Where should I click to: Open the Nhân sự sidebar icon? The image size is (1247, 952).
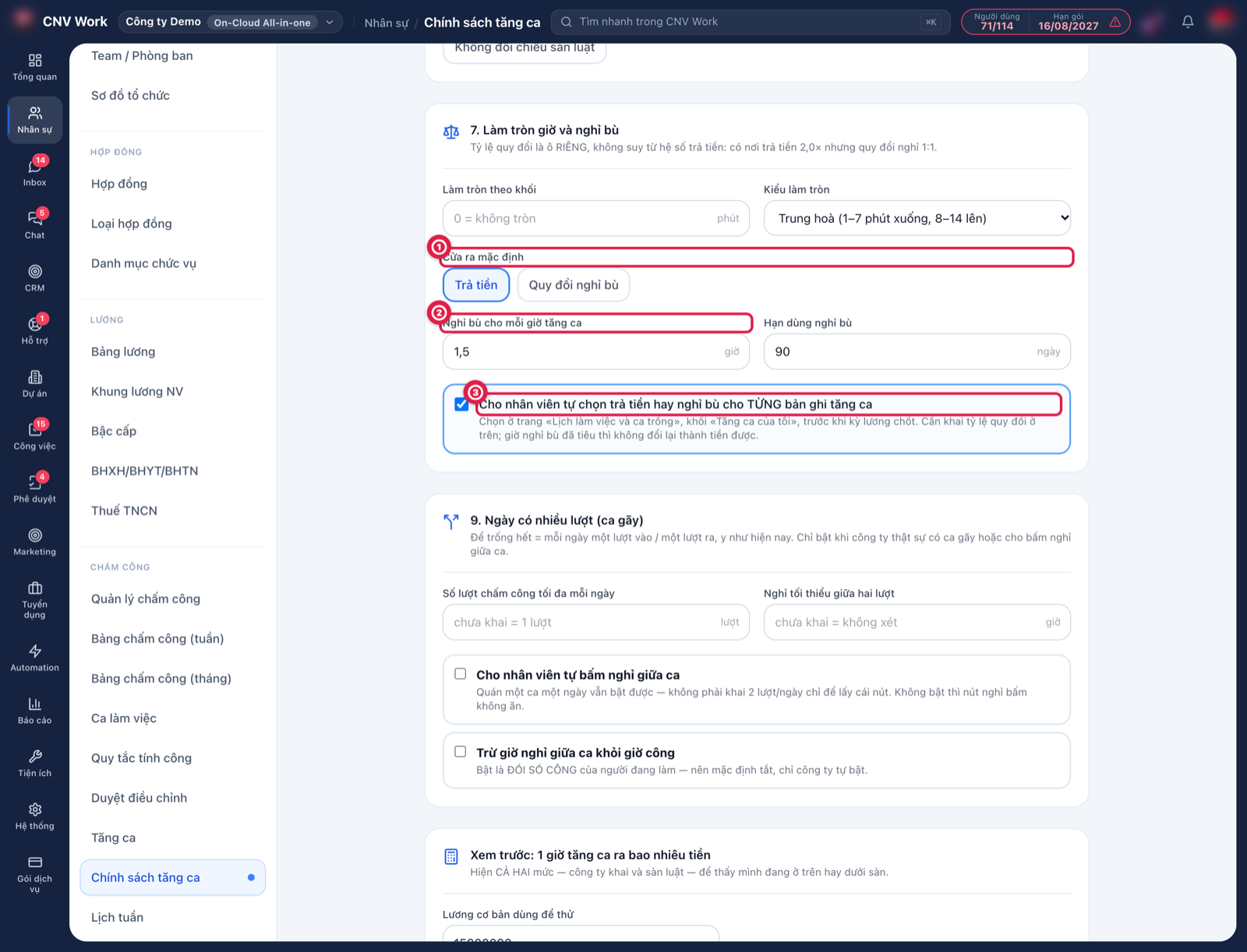click(35, 120)
